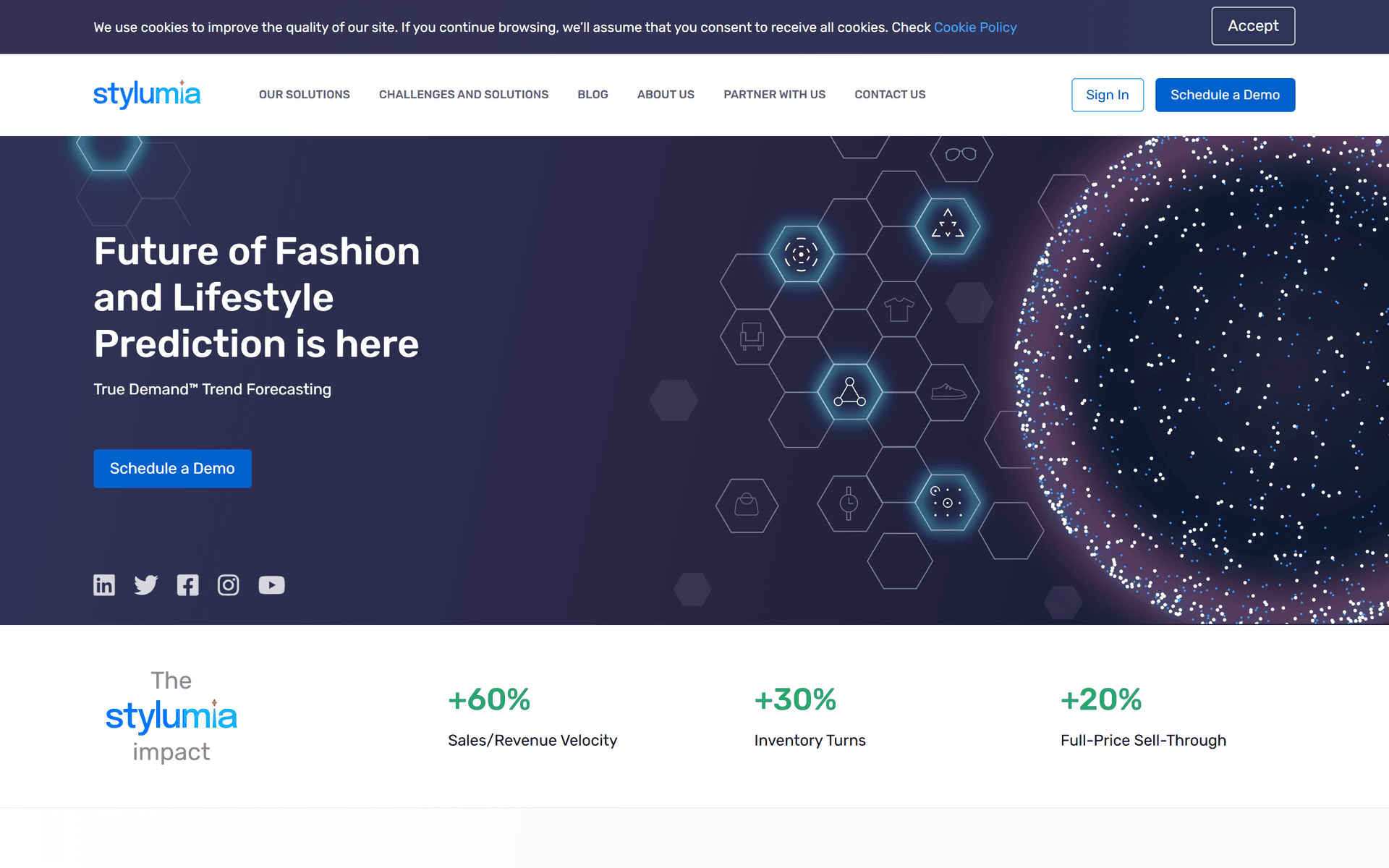Select the dashed circle target hexagon icon
1389x868 pixels.
coord(801,254)
